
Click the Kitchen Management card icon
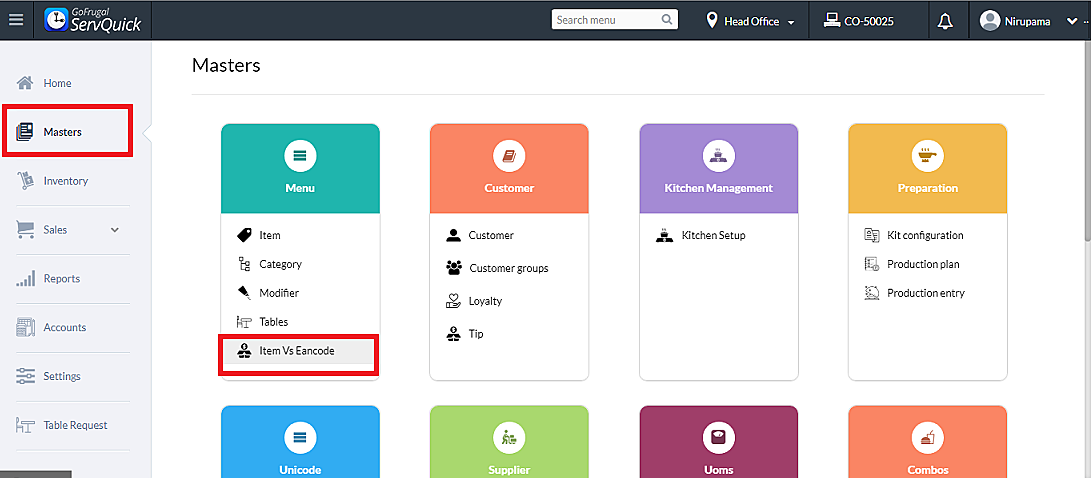click(x=719, y=156)
